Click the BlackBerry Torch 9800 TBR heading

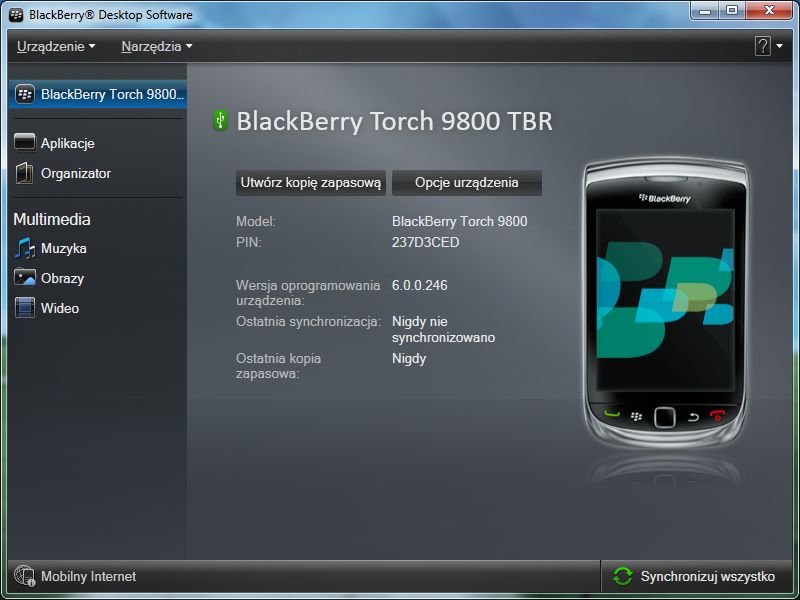point(394,121)
